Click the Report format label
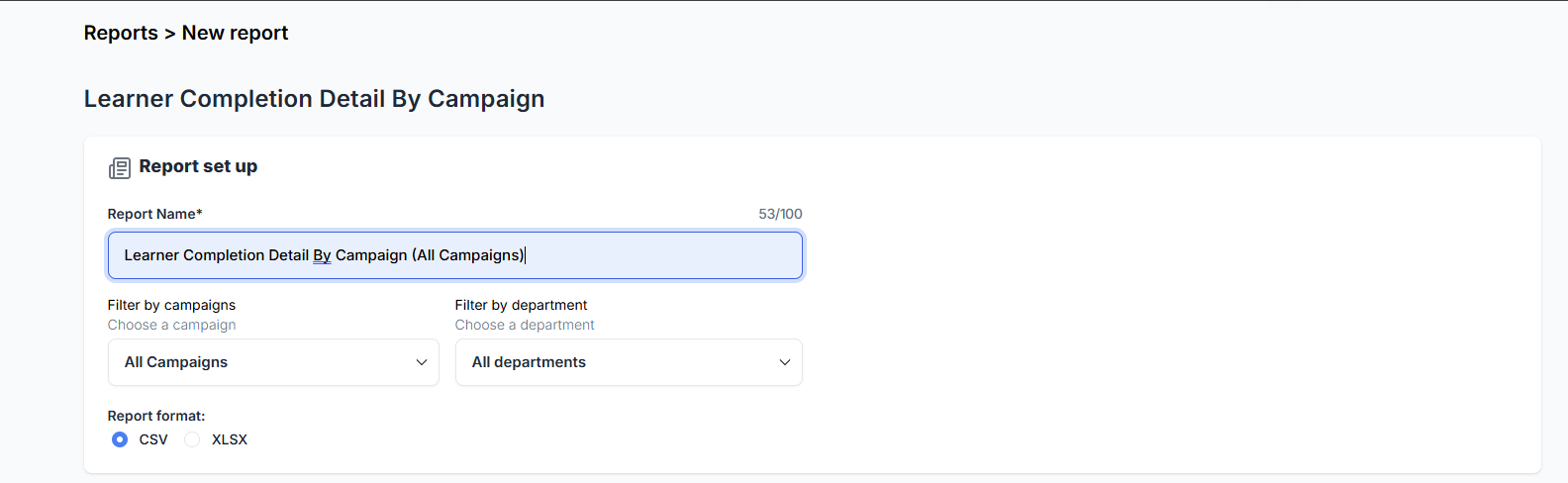 [156, 416]
